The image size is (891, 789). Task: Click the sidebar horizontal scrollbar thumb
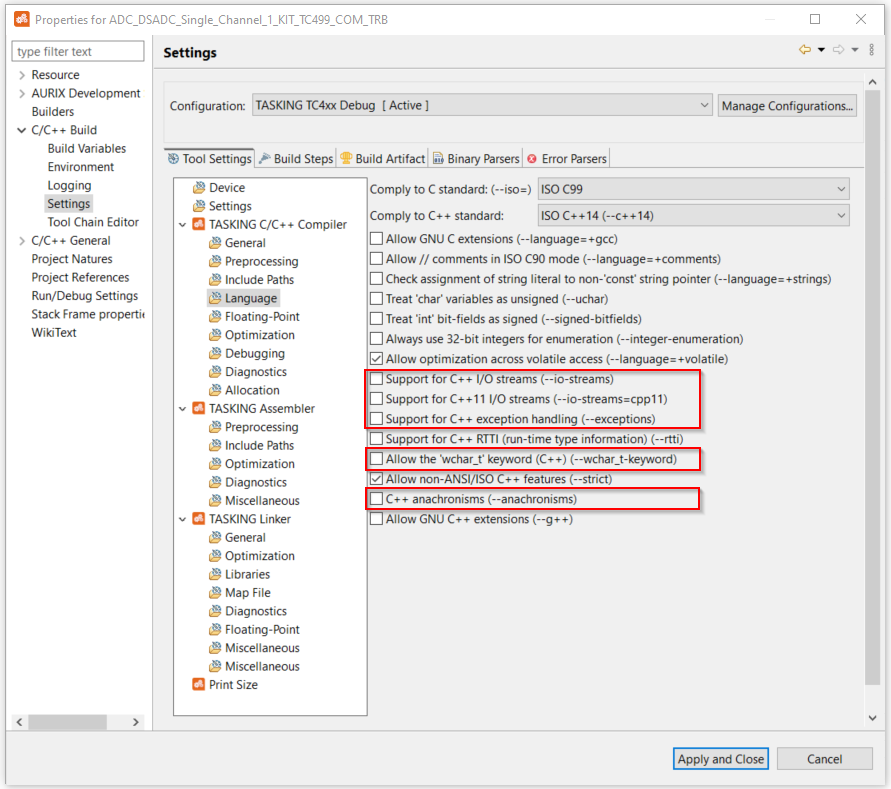coord(68,722)
